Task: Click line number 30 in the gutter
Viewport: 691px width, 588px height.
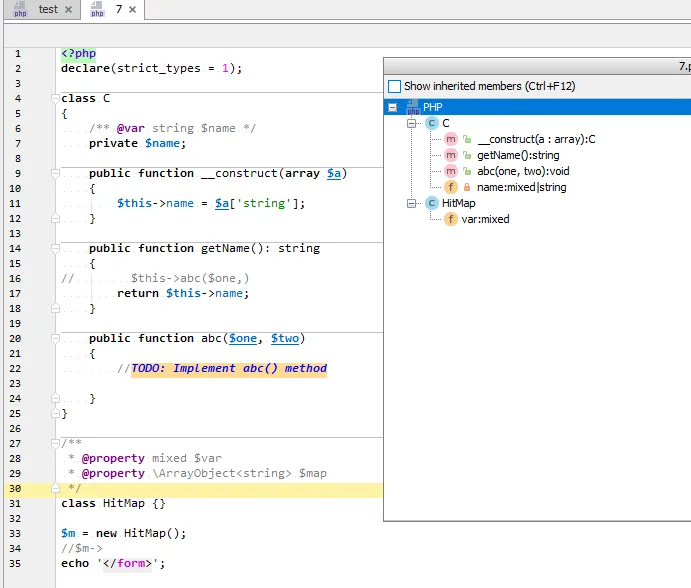Action: 17,489
